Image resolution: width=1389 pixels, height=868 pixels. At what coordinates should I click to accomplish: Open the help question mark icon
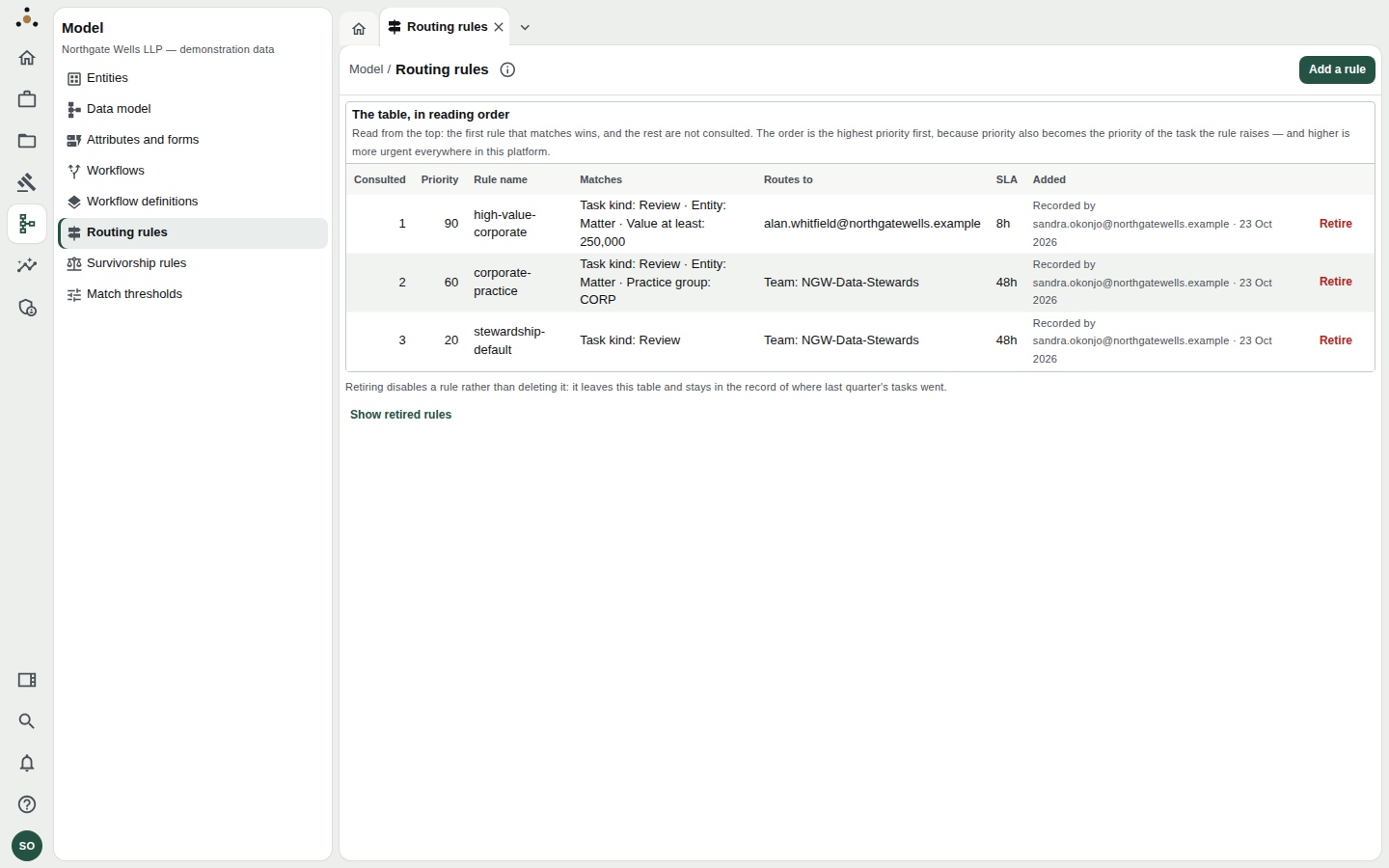(27, 804)
